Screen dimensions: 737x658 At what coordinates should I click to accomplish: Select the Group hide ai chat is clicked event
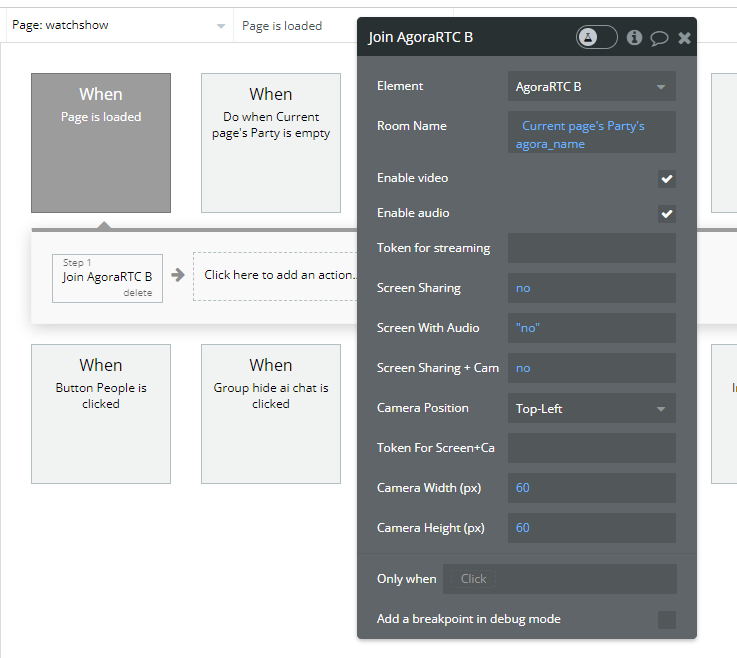click(271, 414)
